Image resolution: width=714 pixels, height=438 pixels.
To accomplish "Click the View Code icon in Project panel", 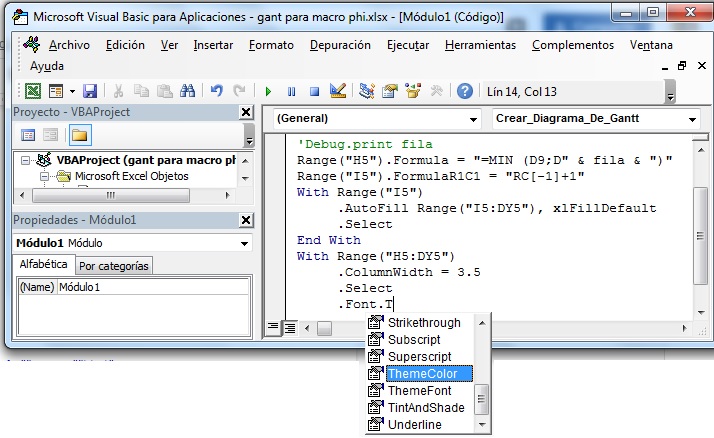I will tap(28, 135).
